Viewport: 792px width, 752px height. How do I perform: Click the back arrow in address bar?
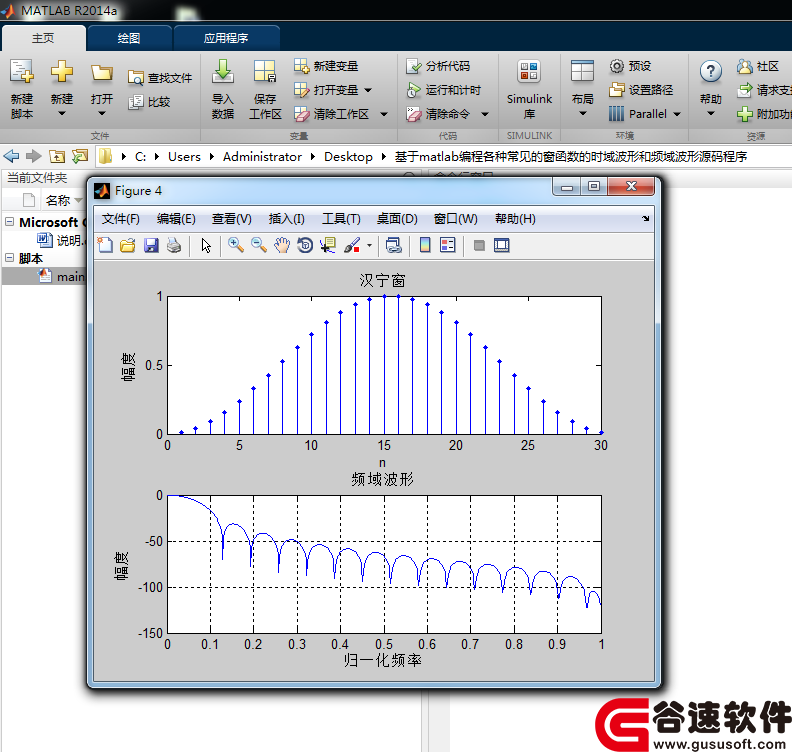[11, 157]
